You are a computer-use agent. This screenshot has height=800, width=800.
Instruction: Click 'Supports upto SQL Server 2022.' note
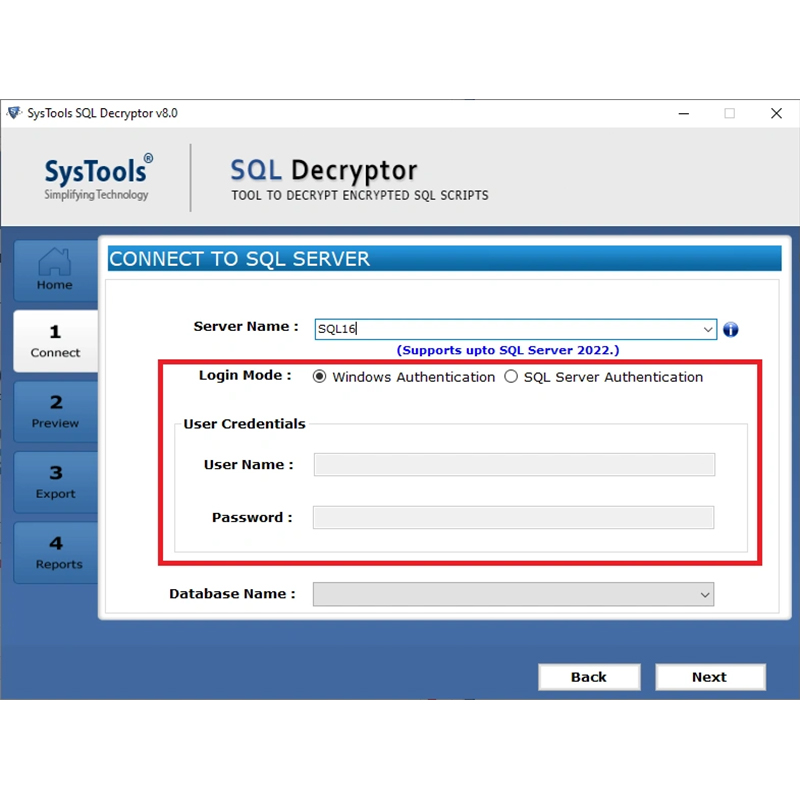click(508, 350)
